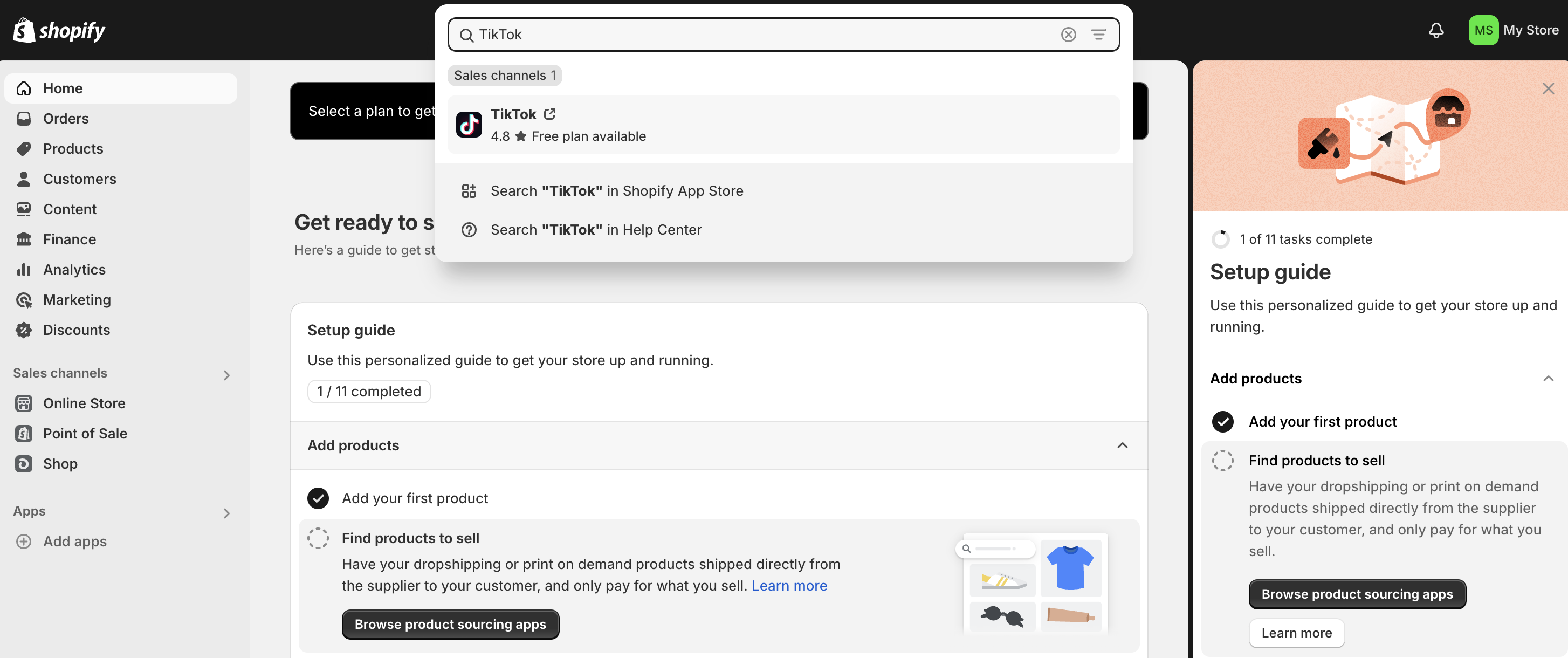Click the TikTok external link icon
Screen dimensions: 1568x658
549,114
